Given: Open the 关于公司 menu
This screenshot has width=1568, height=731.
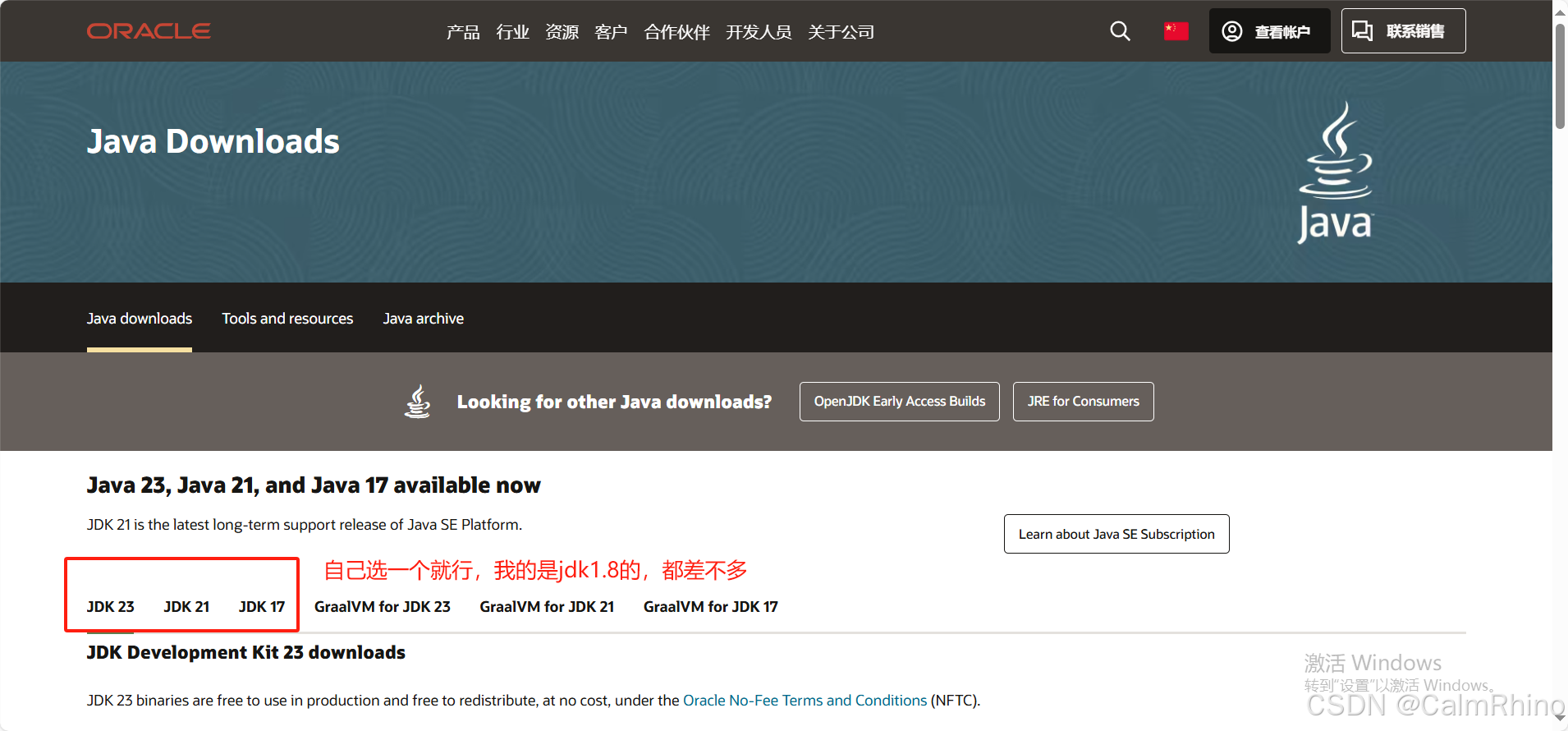Looking at the screenshot, I should coord(841,32).
